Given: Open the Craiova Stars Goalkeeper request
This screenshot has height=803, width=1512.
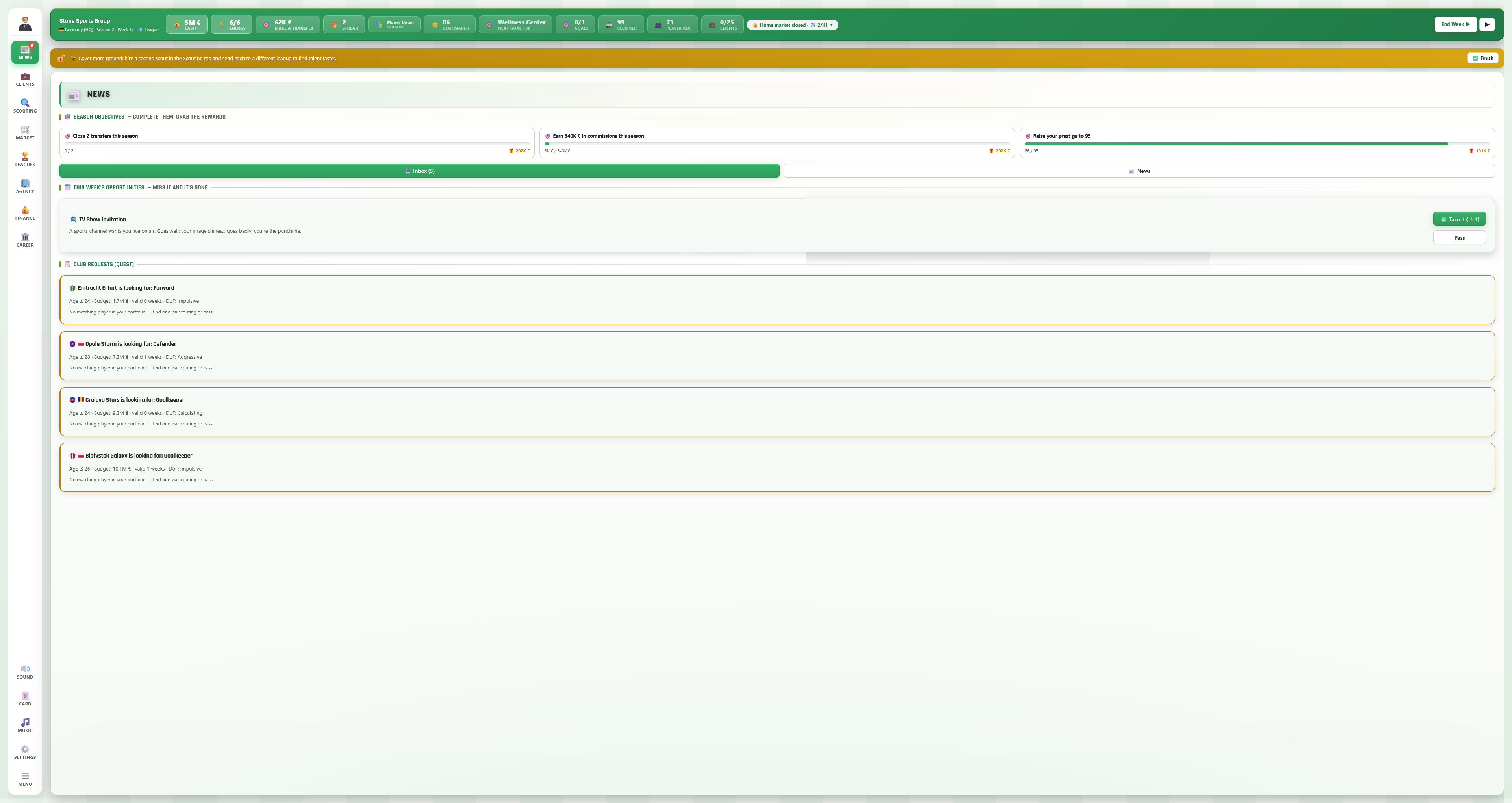Looking at the screenshot, I should point(776,411).
